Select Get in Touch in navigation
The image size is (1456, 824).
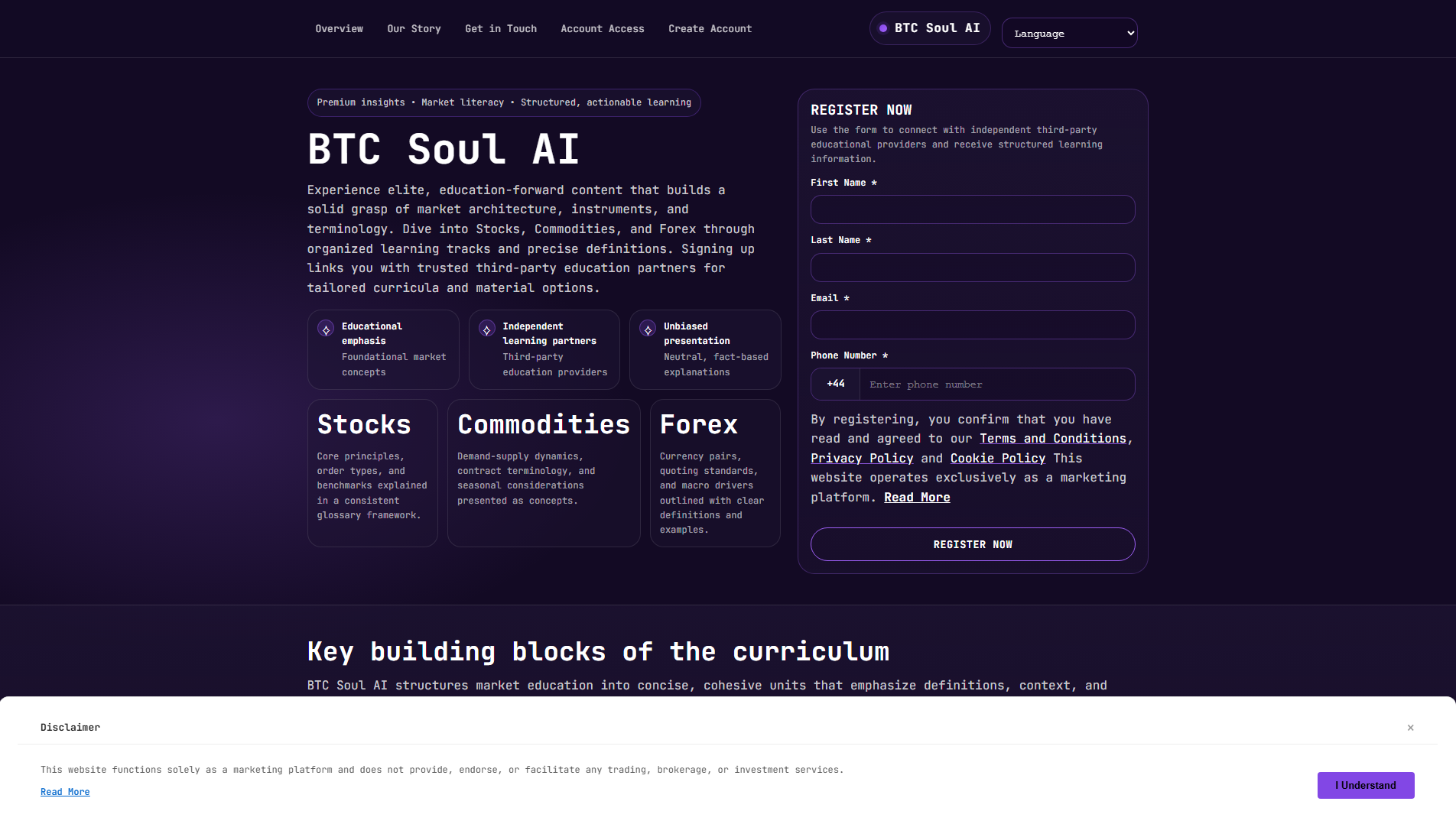click(501, 29)
